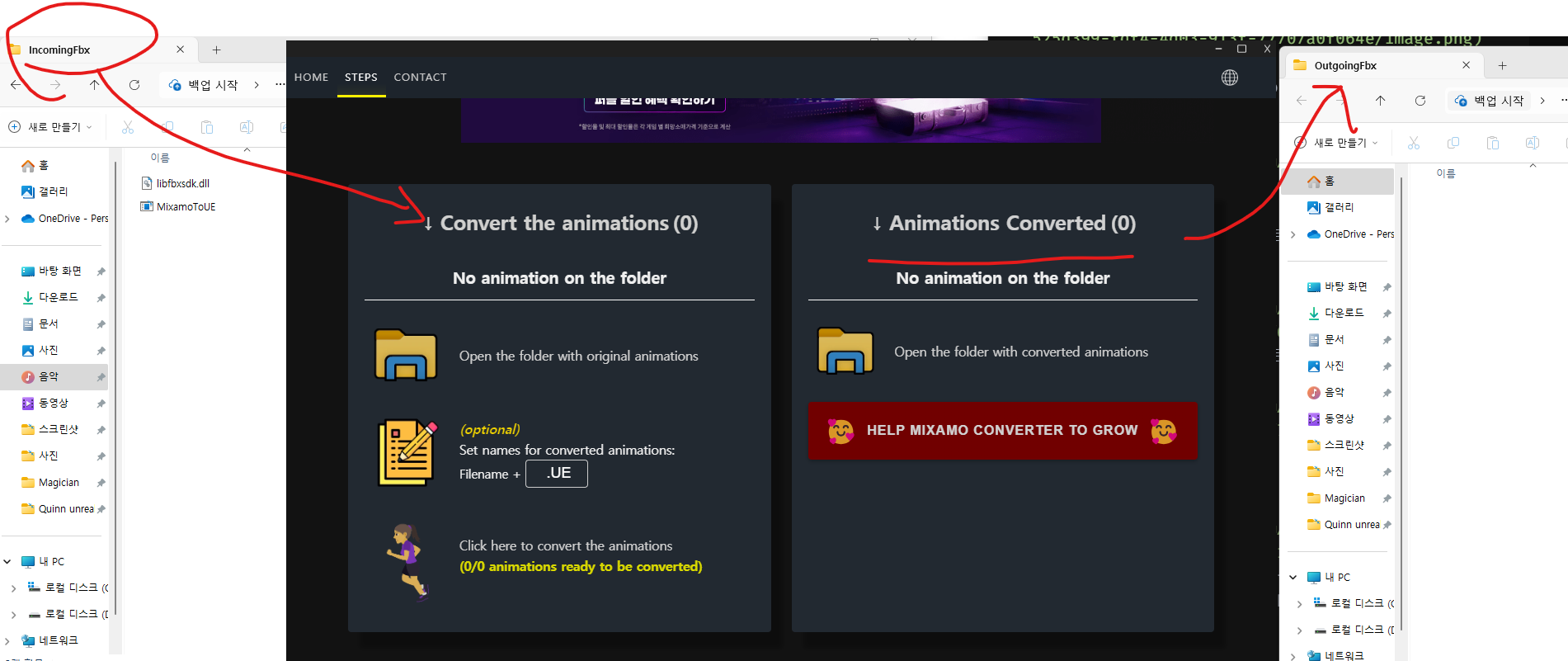Expand 네트워크 in IncomingFbx sidebar
The image size is (1568, 661).
click(x=7, y=640)
